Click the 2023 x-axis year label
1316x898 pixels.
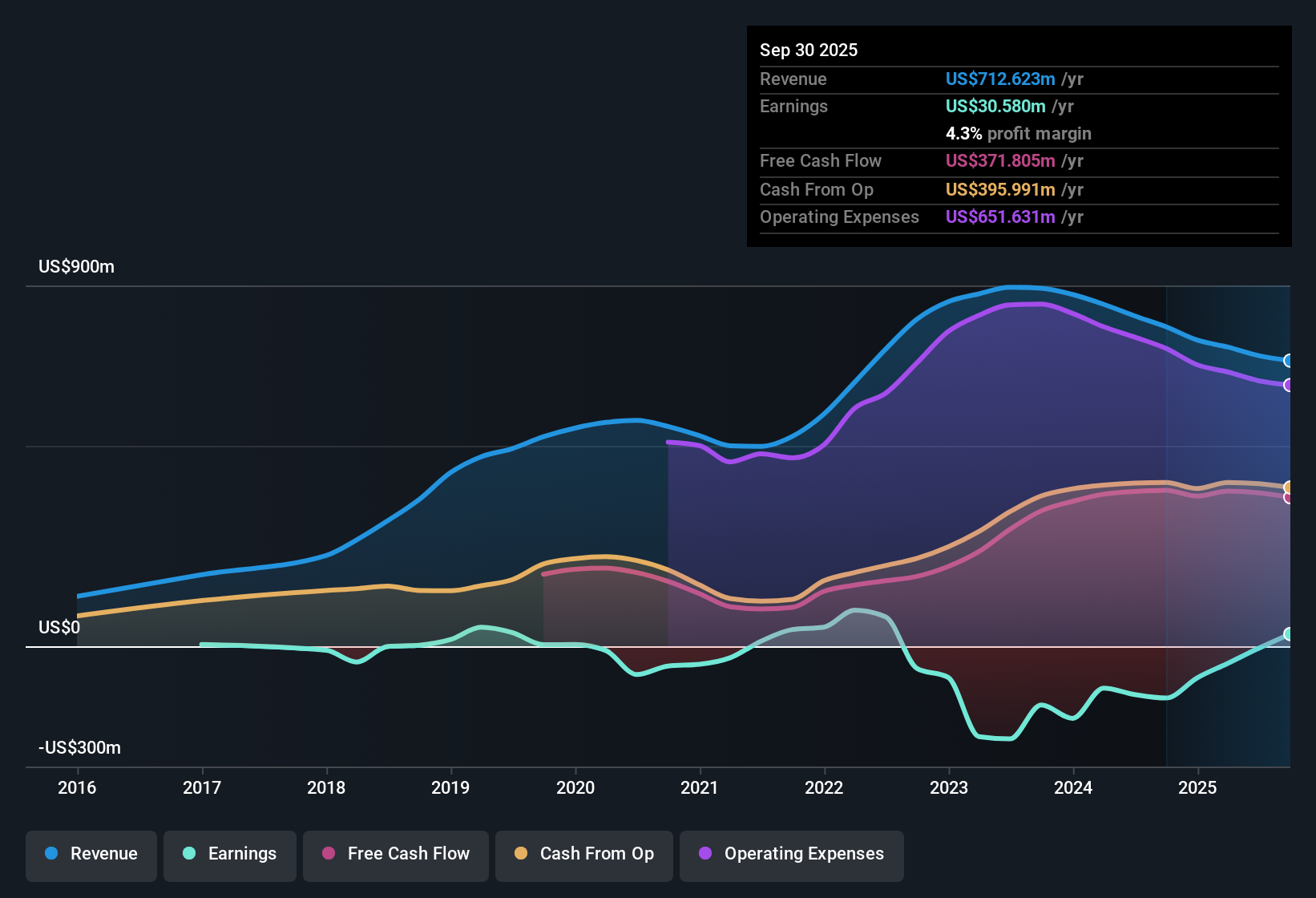click(949, 787)
